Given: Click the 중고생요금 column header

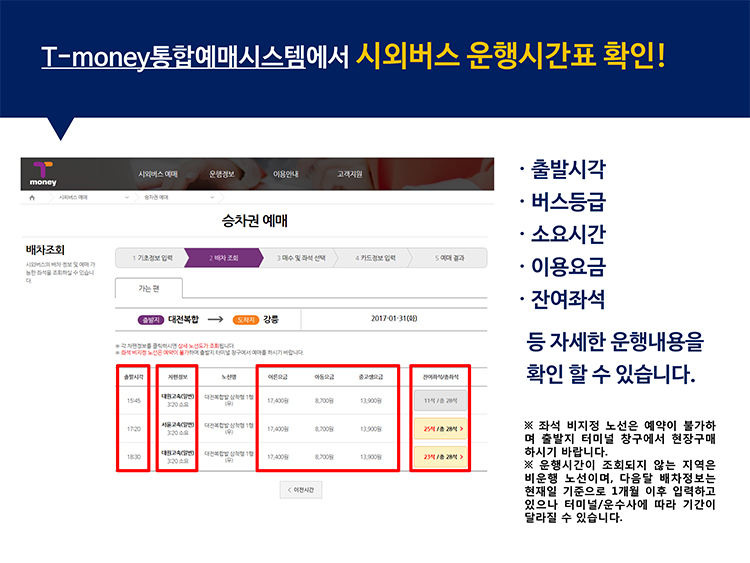Looking at the screenshot, I should pyautogui.click(x=371, y=377).
